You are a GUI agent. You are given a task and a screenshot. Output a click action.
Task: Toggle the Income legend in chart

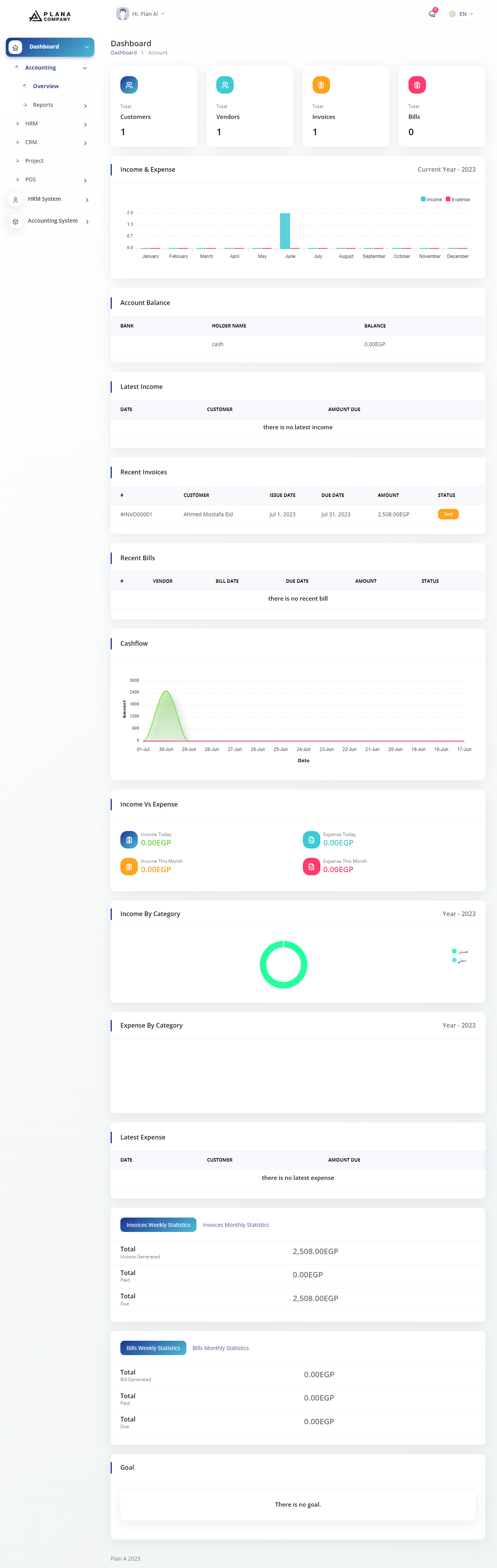(x=431, y=200)
